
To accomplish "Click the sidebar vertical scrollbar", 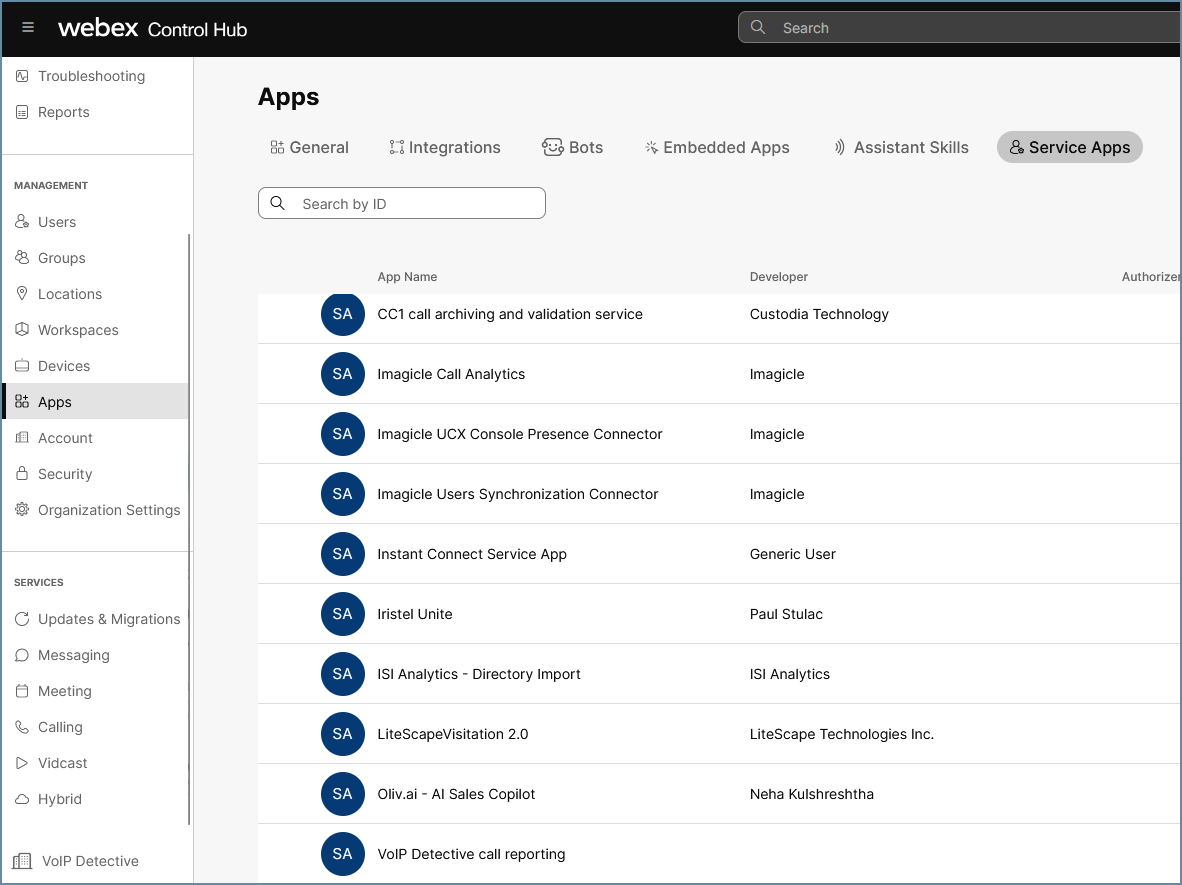I will [x=188, y=528].
